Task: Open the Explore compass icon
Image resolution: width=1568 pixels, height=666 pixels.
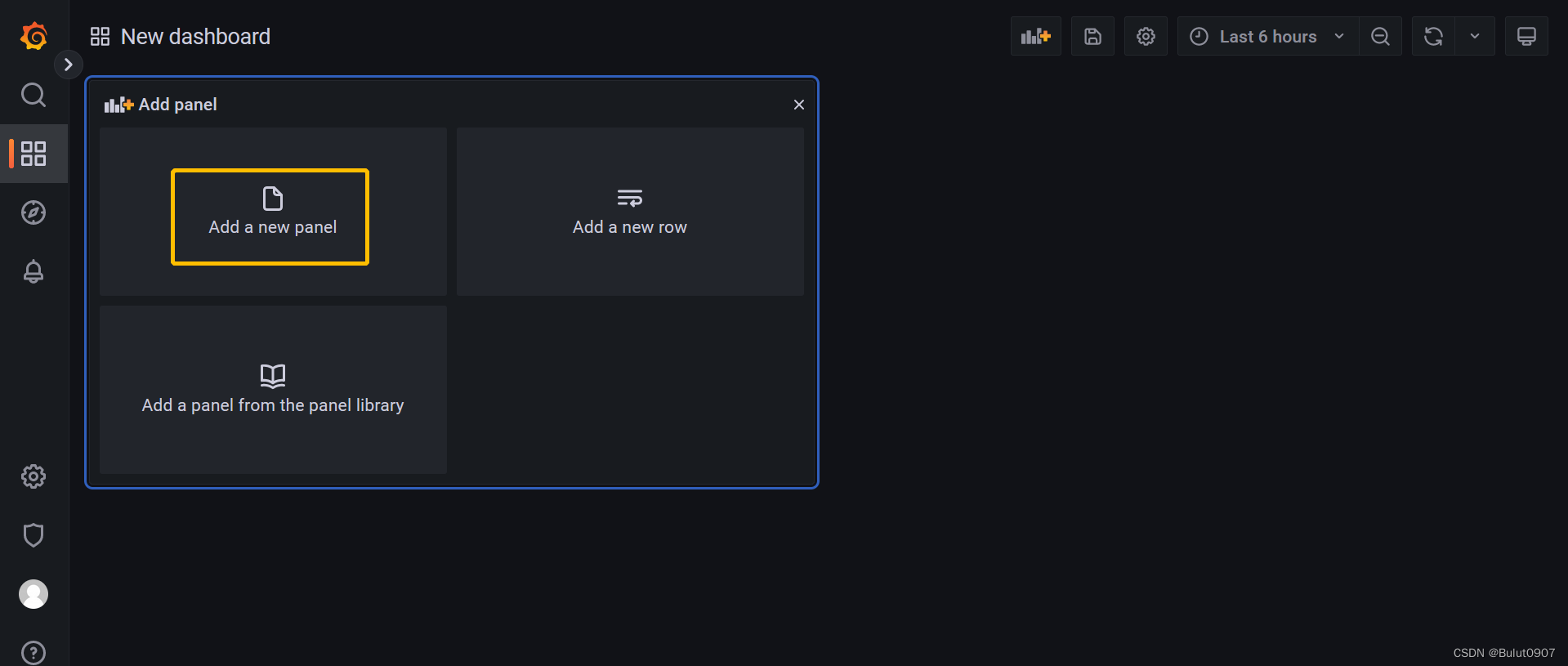Action: pyautogui.click(x=34, y=212)
